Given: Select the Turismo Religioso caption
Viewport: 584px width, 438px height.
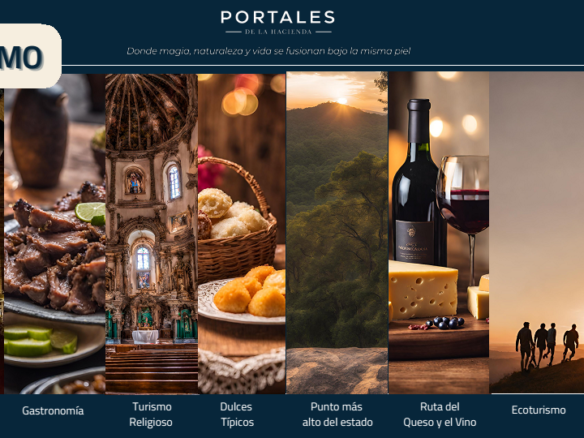Looking at the screenshot, I should 151,414.
